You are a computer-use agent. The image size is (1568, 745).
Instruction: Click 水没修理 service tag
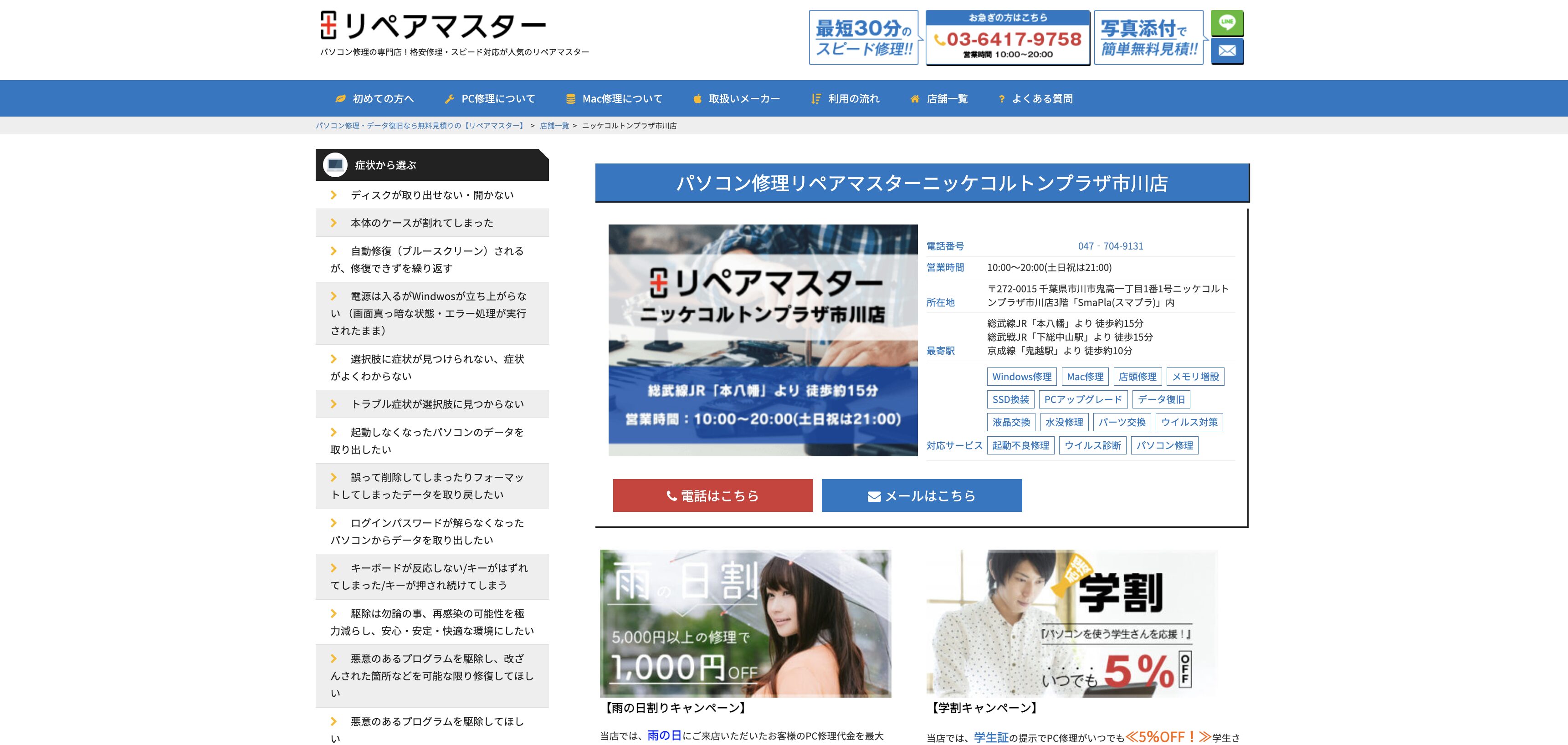click(x=1064, y=423)
